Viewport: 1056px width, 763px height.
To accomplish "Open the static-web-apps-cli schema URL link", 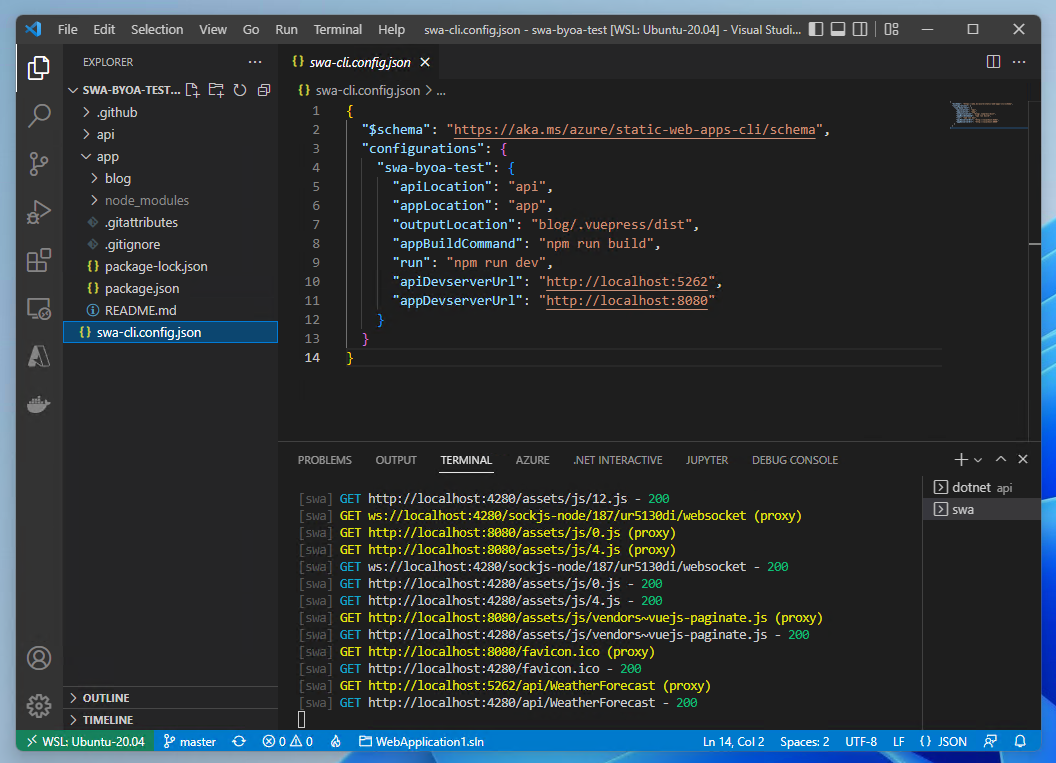I will pos(634,129).
